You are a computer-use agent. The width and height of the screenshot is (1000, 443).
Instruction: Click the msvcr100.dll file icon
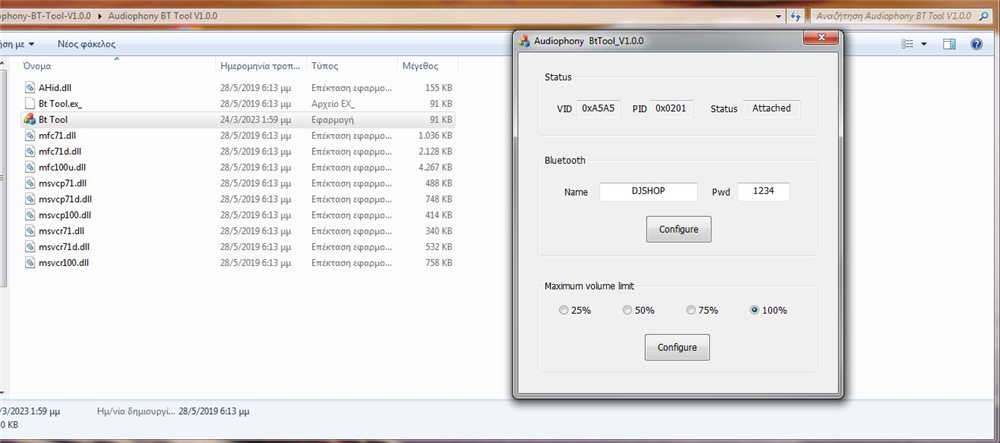pos(29,263)
